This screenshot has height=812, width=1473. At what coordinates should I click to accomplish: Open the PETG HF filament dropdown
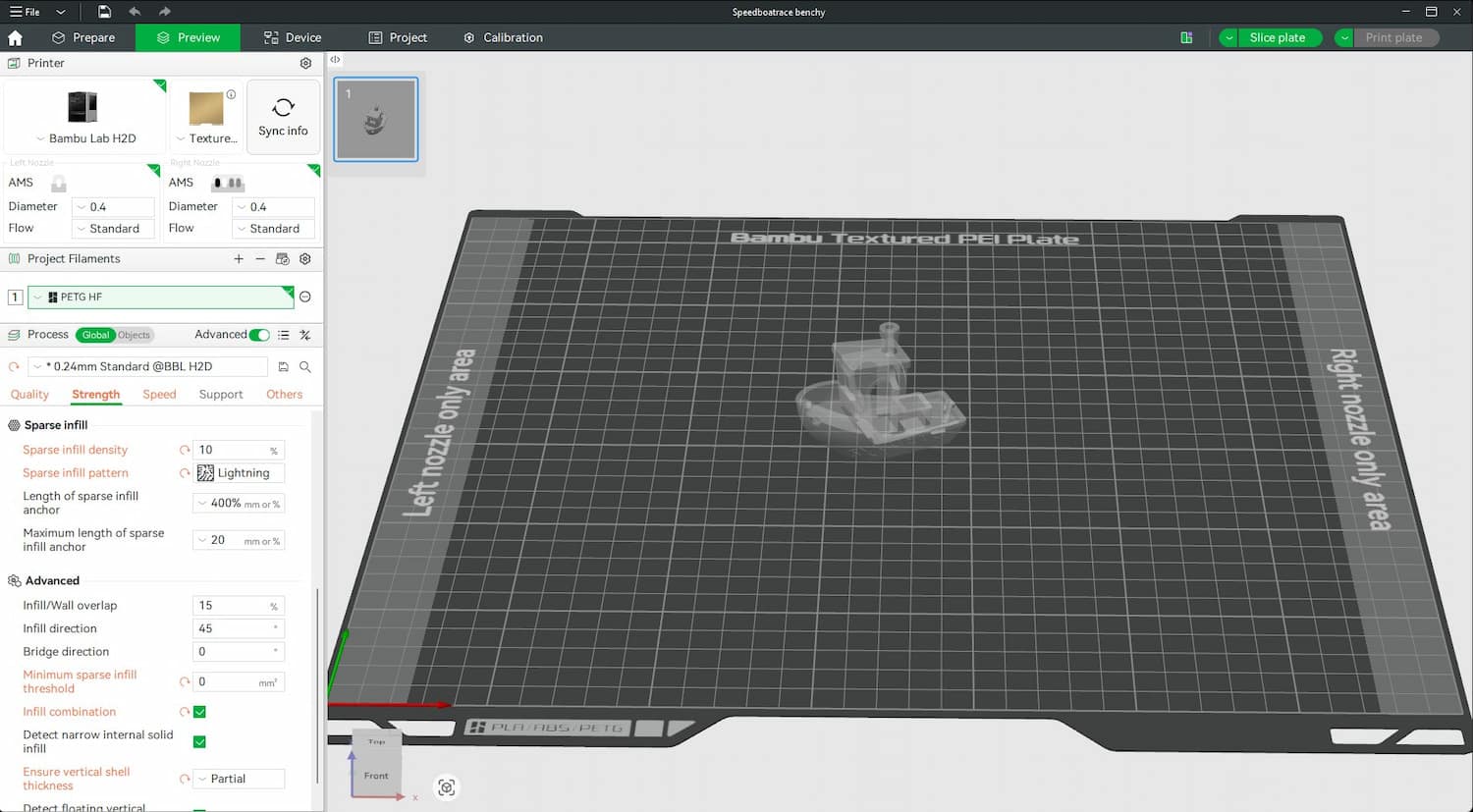pyautogui.click(x=160, y=297)
